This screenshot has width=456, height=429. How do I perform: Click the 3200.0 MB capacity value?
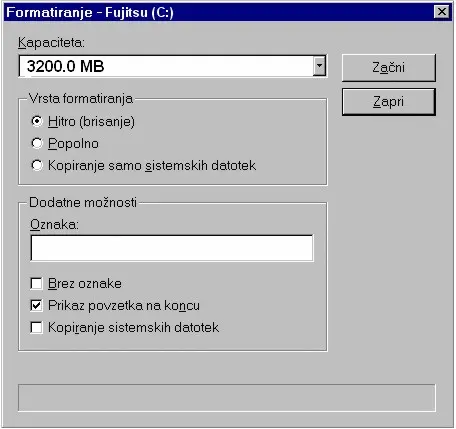[66, 66]
